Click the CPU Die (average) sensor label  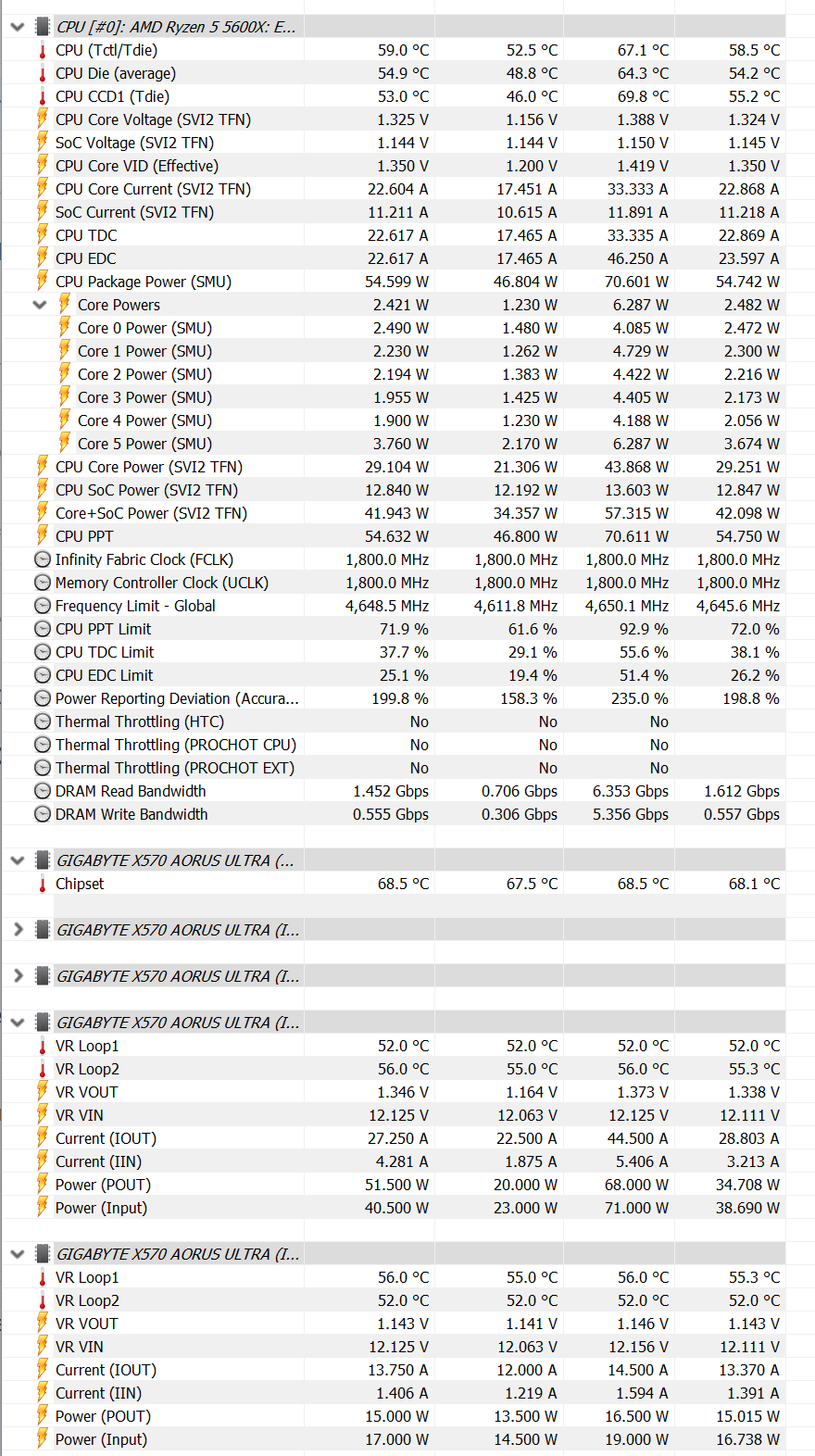click(115, 73)
